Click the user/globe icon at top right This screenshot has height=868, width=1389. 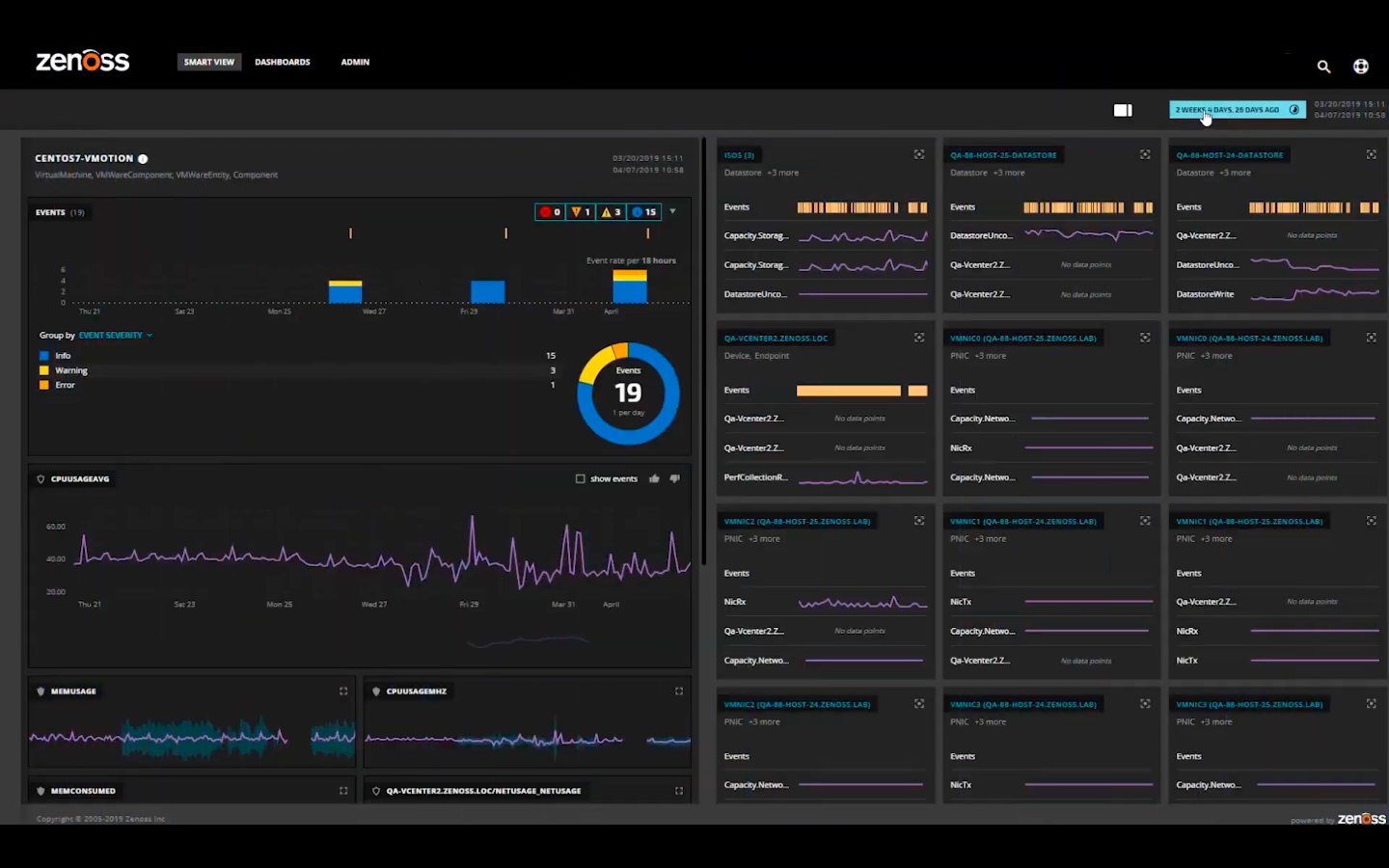pyautogui.click(x=1361, y=67)
